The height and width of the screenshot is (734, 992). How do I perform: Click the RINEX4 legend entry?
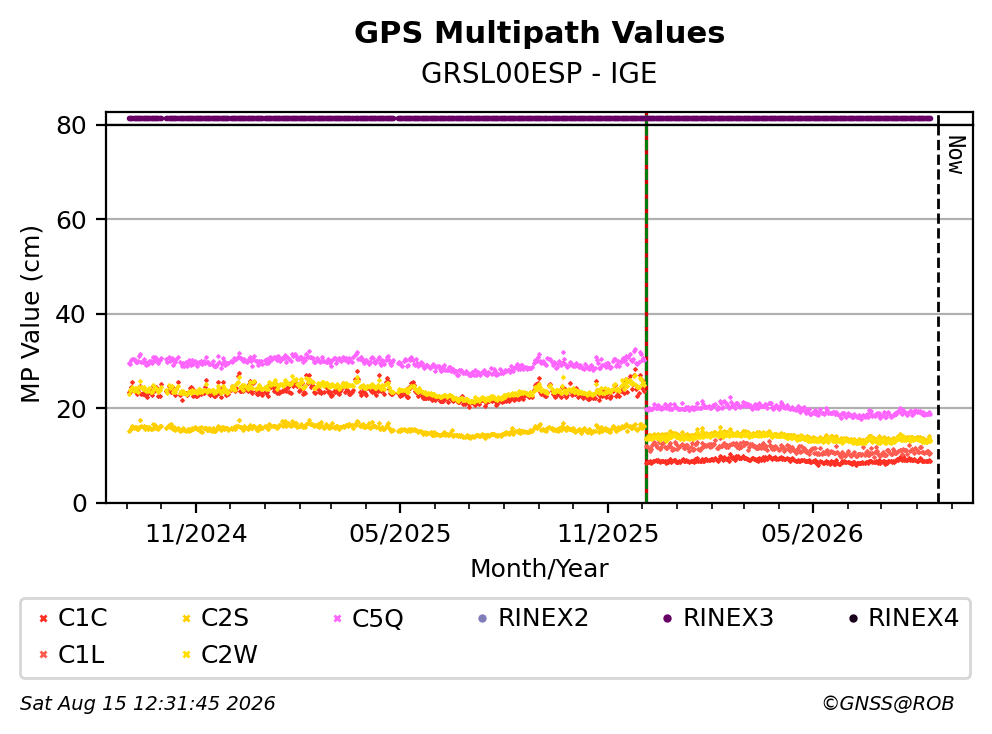click(x=903, y=618)
